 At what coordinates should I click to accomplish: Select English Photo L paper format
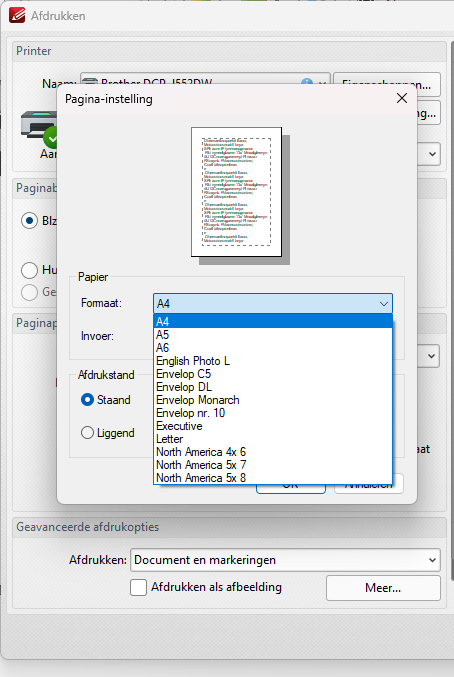[x=273, y=361]
